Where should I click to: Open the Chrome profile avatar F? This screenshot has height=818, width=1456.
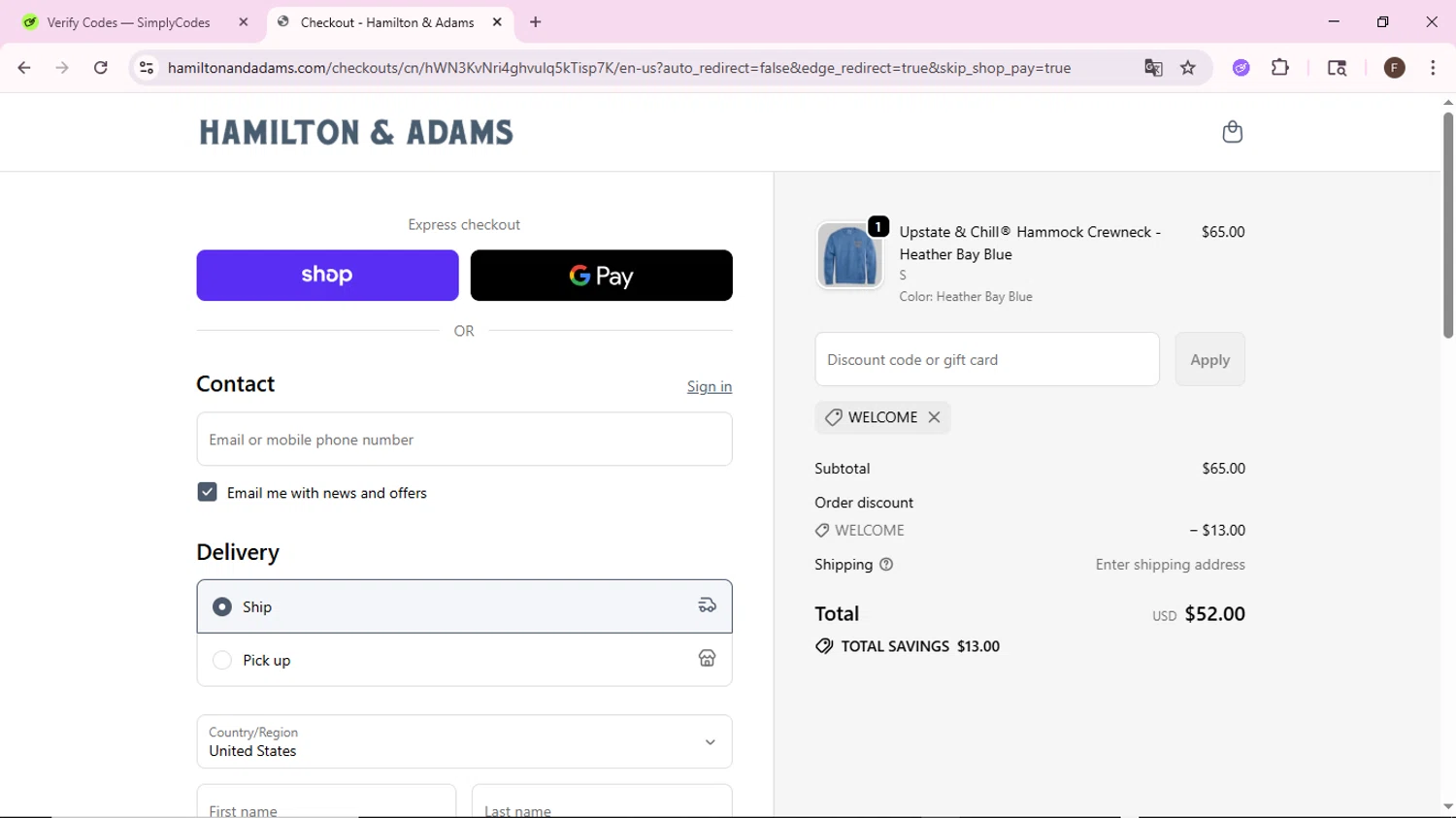[x=1395, y=68]
